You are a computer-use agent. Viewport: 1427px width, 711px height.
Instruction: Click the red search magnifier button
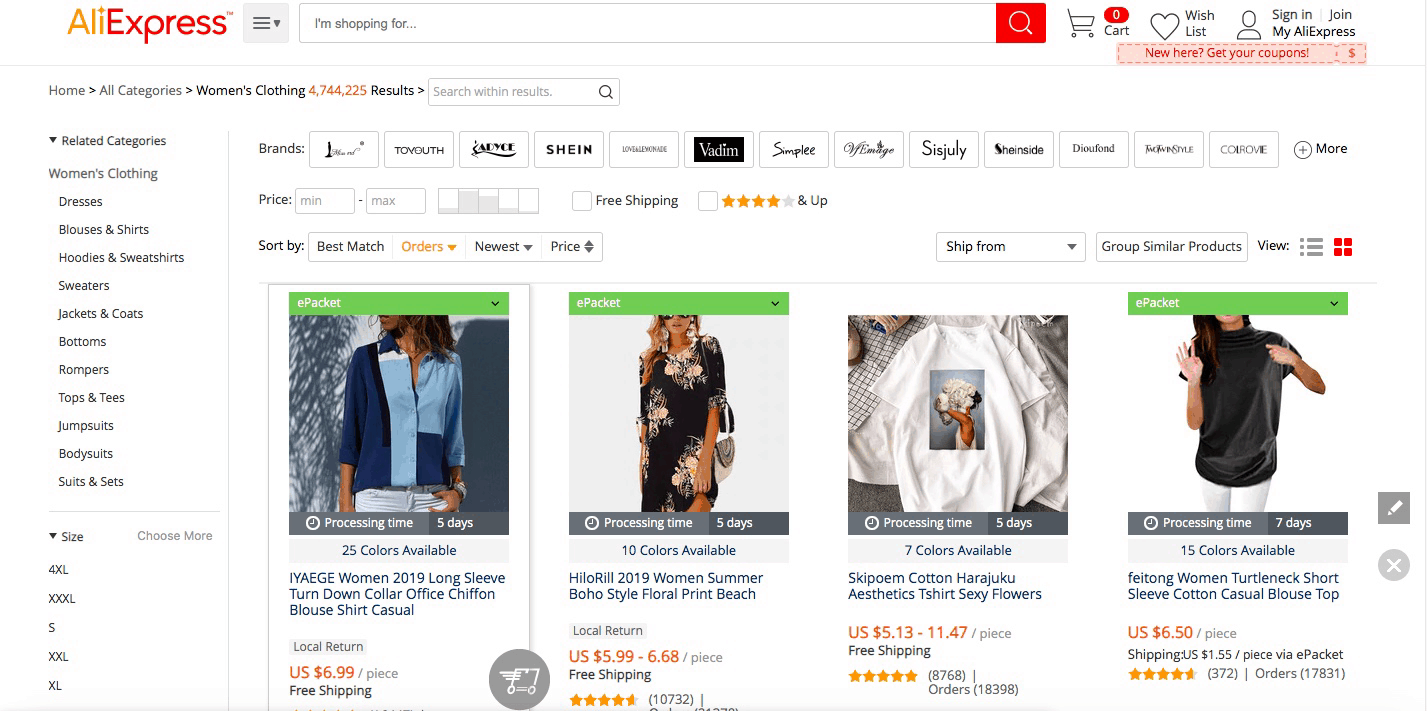[1019, 22]
